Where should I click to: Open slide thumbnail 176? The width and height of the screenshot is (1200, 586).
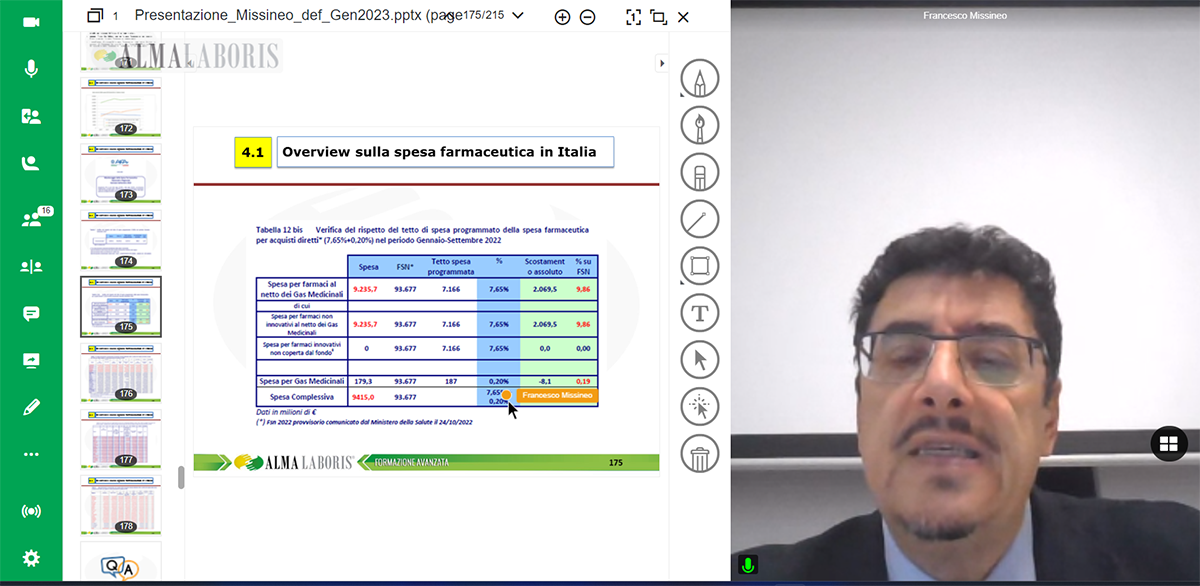[120, 373]
